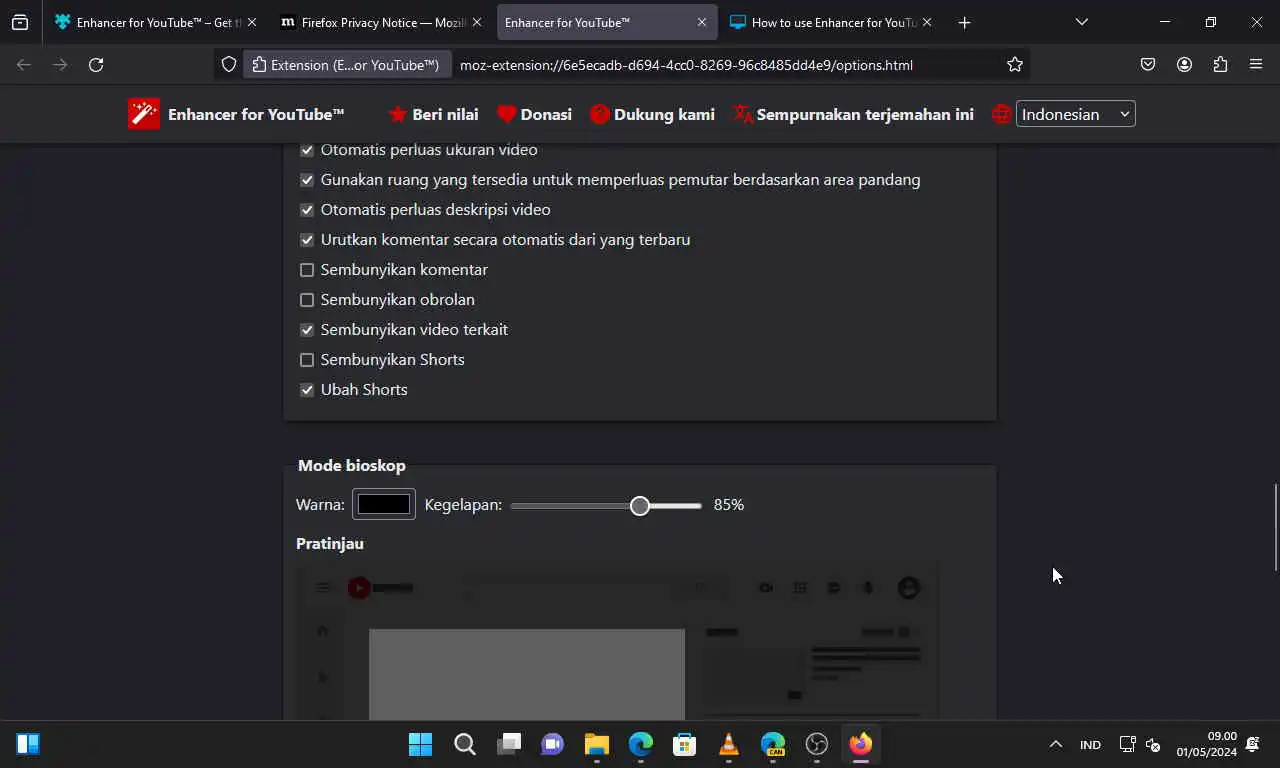The width and height of the screenshot is (1280, 768).
Task: Open the clock and date 09.00
Action: [1206, 744]
